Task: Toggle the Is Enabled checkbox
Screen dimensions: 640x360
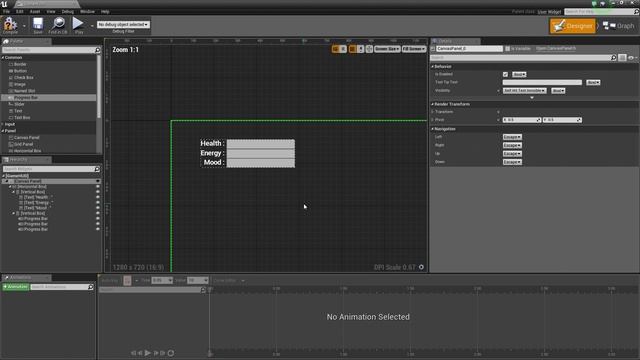Action: point(505,74)
